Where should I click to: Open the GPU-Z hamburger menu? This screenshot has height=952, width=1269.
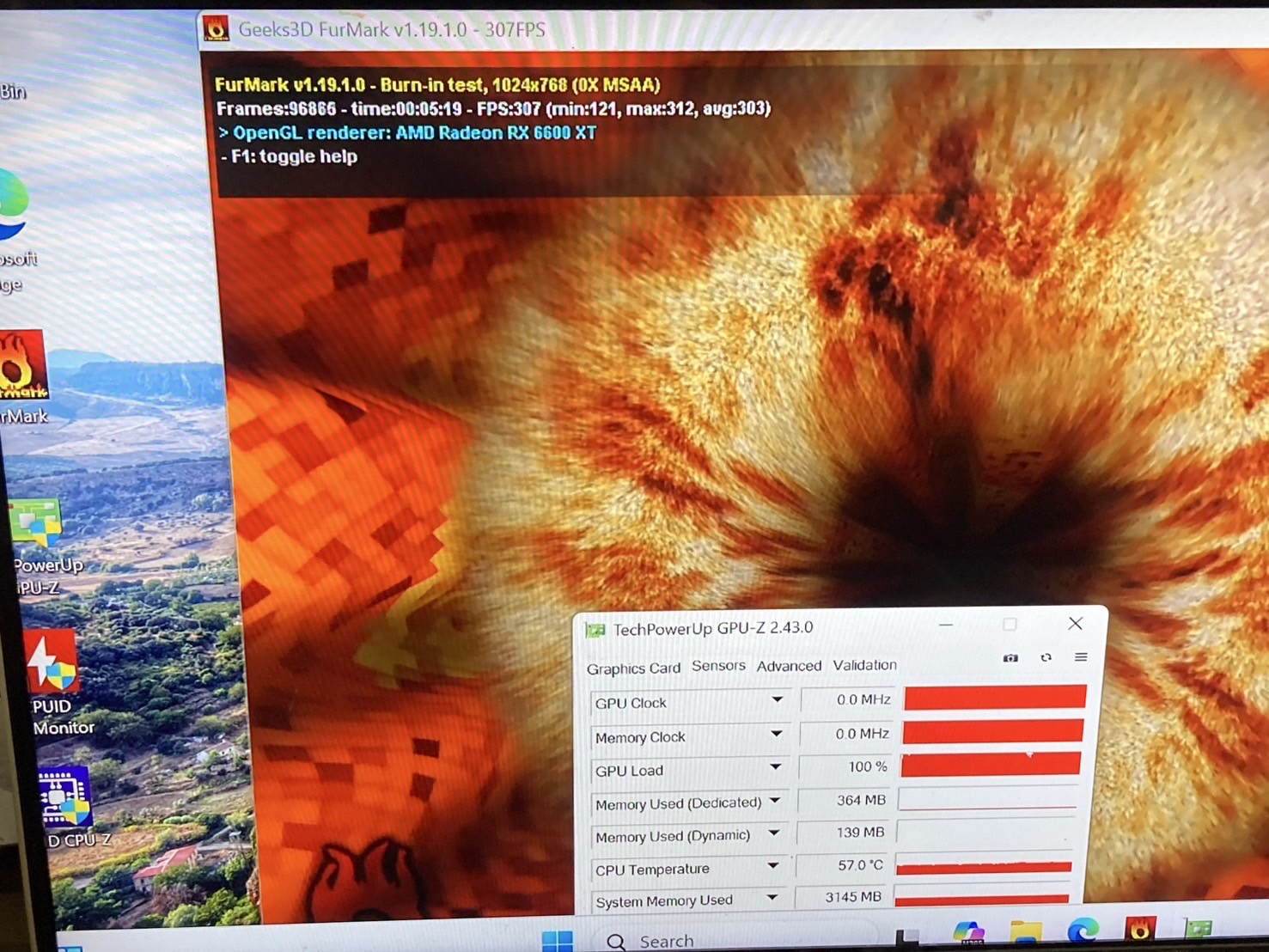1081,657
